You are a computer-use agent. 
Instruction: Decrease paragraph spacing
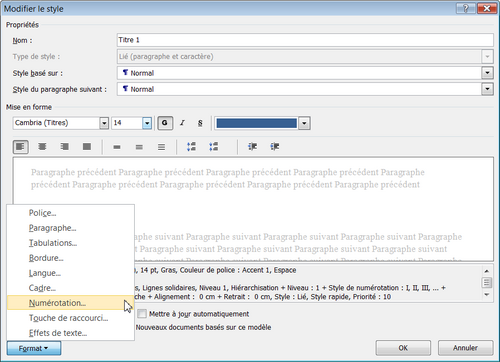coord(214,147)
